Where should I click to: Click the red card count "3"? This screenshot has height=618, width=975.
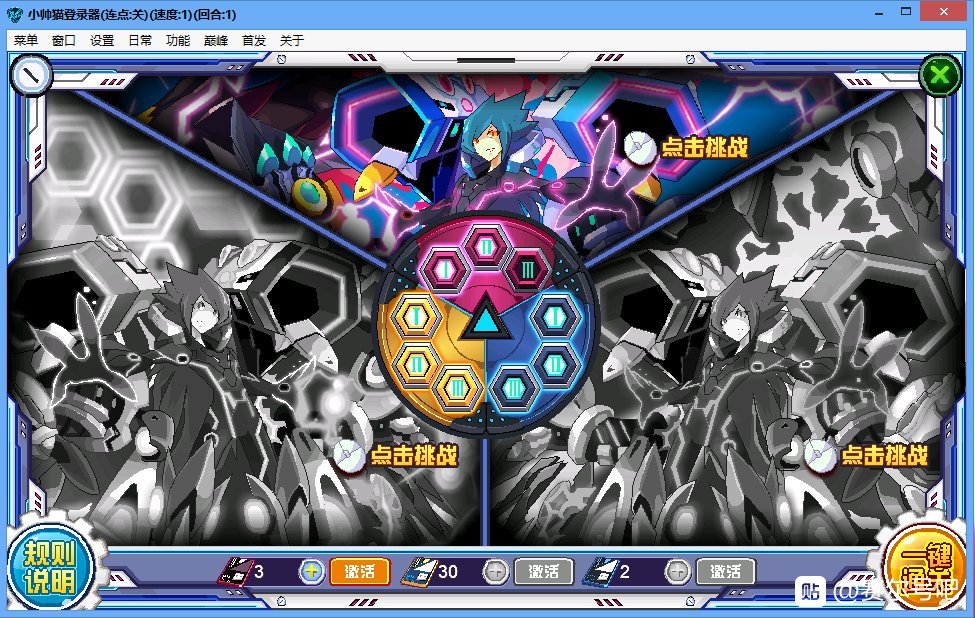pyautogui.click(x=259, y=572)
